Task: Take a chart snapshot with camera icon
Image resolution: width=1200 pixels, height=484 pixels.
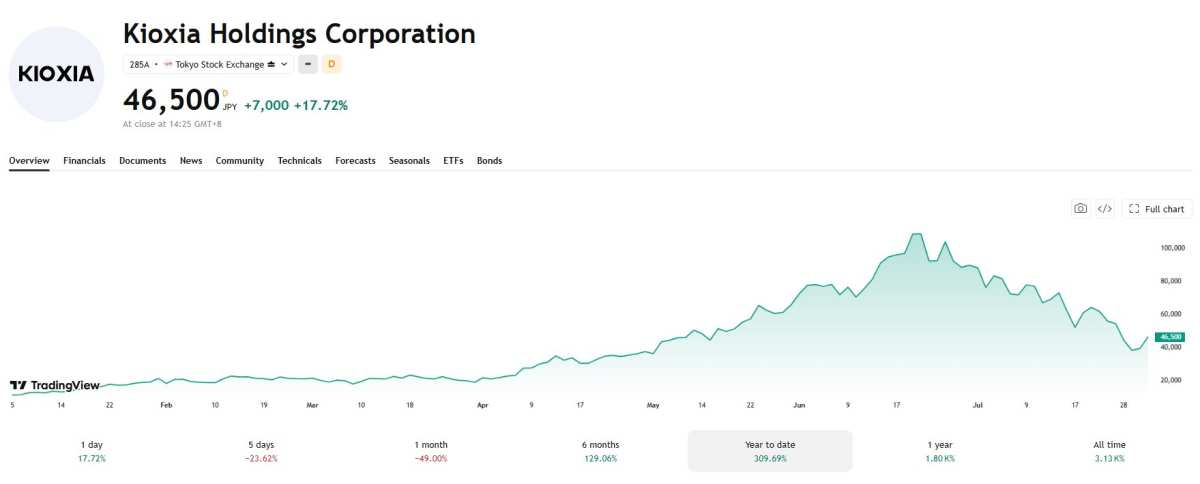Action: click(1080, 209)
